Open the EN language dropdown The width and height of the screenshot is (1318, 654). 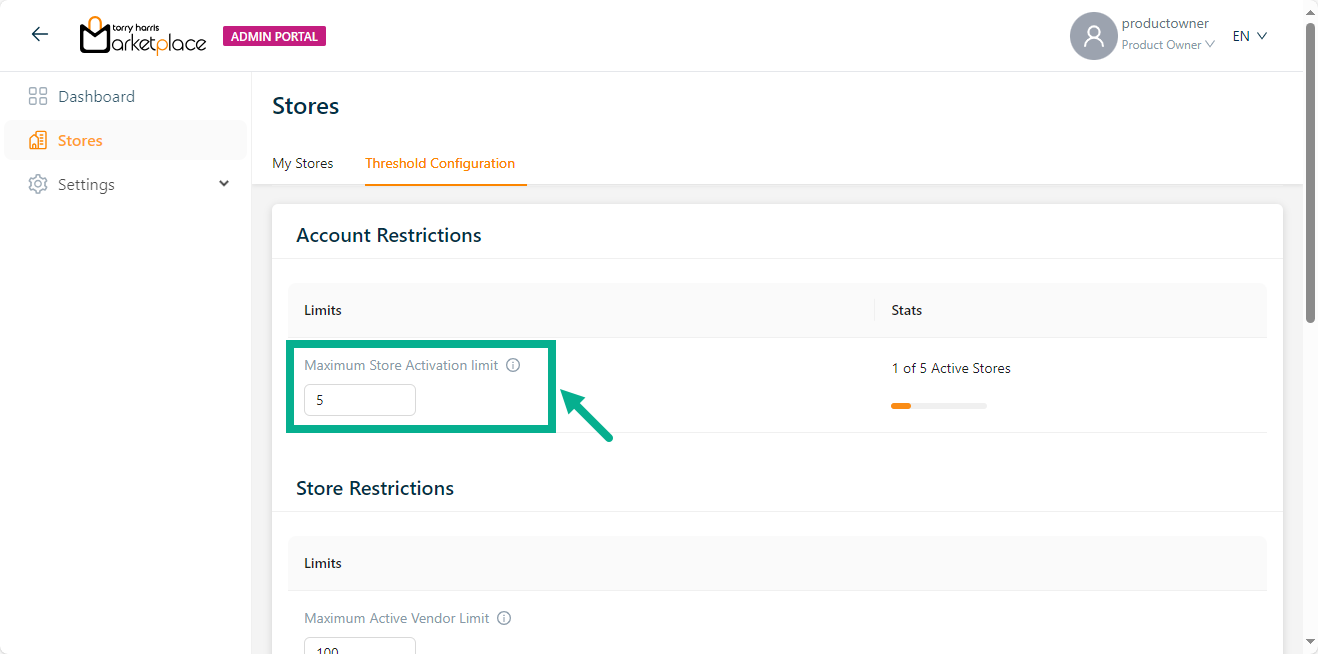pos(1250,36)
